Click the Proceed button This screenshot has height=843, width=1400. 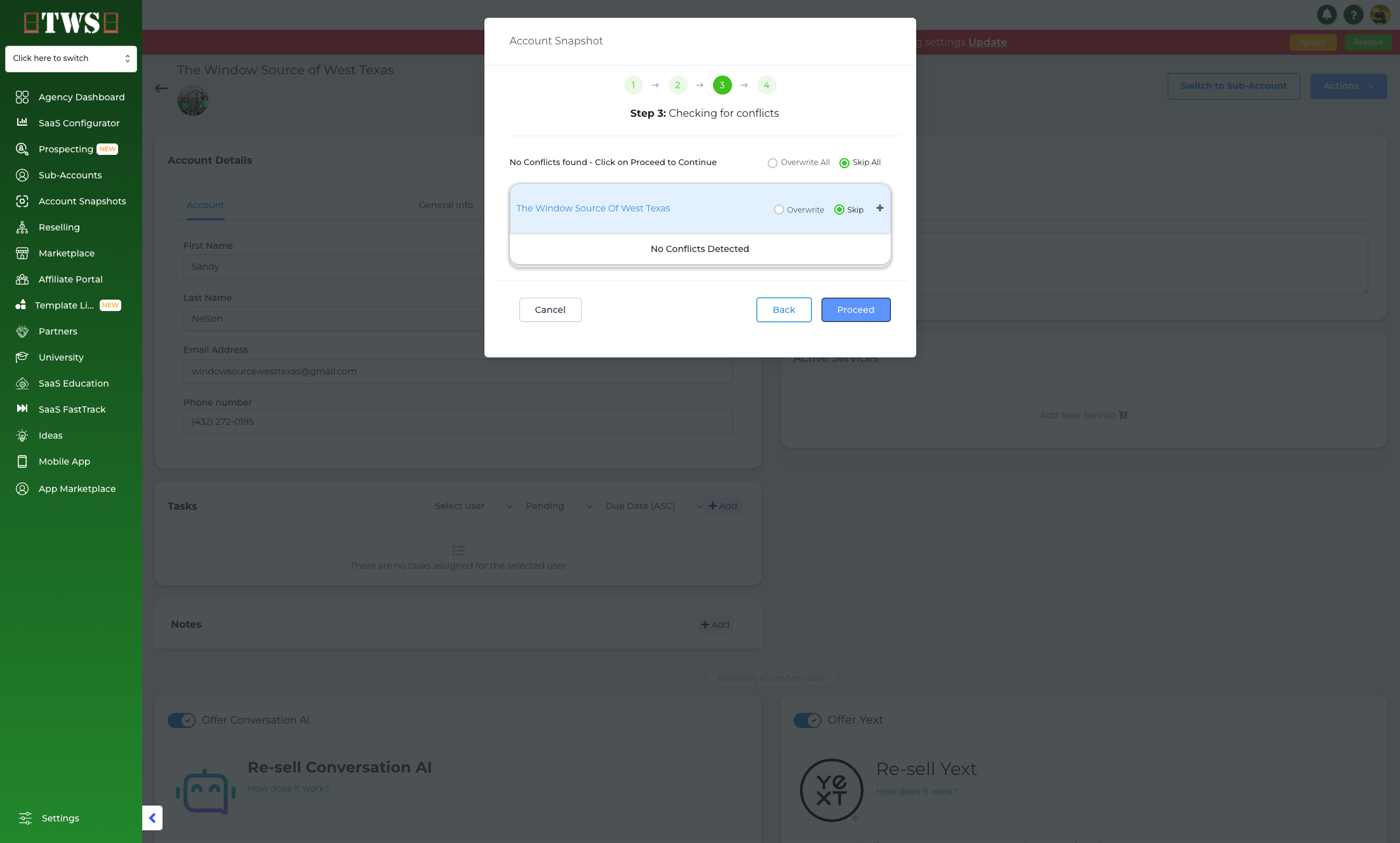pos(856,310)
